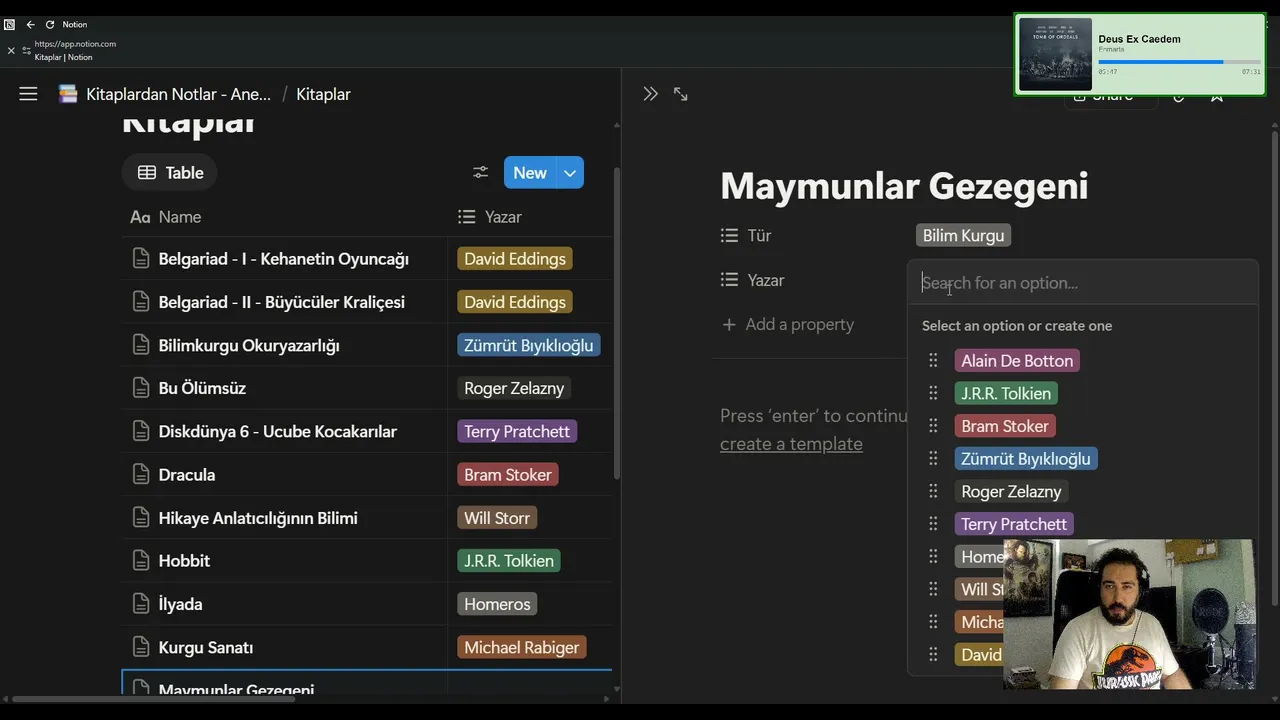This screenshot has height=720, width=1280.
Task: Click the horizontal scrollbar under the table
Action: click(x=155, y=698)
